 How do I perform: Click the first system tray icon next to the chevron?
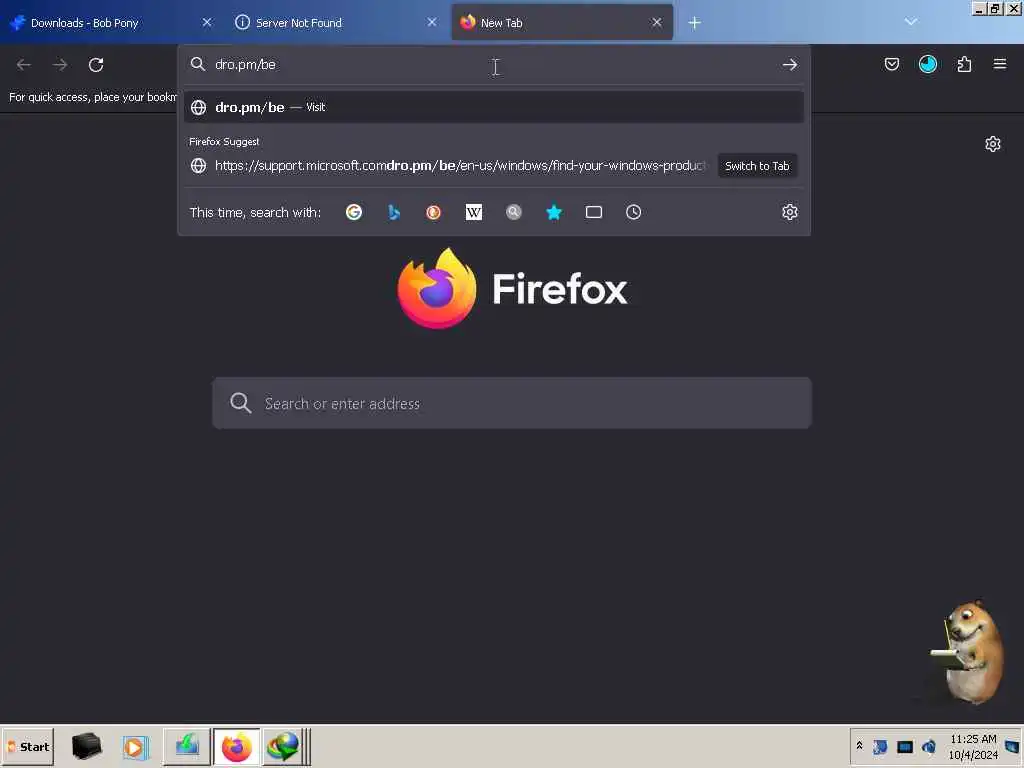tap(880, 746)
